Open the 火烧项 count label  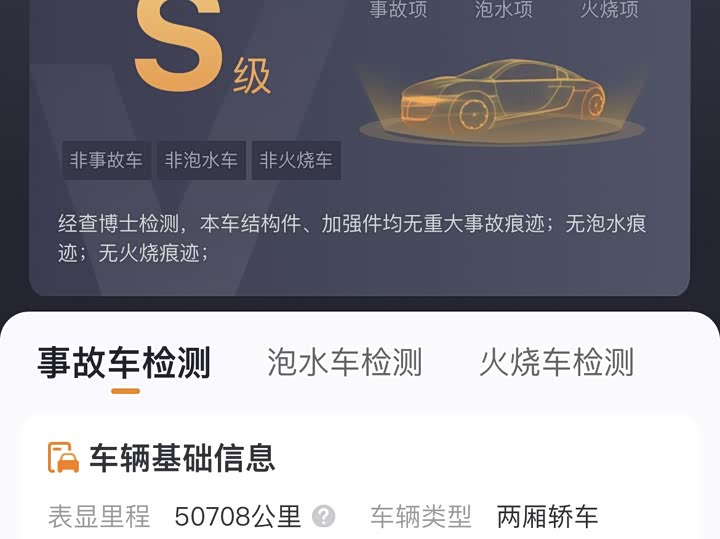click(x=609, y=9)
